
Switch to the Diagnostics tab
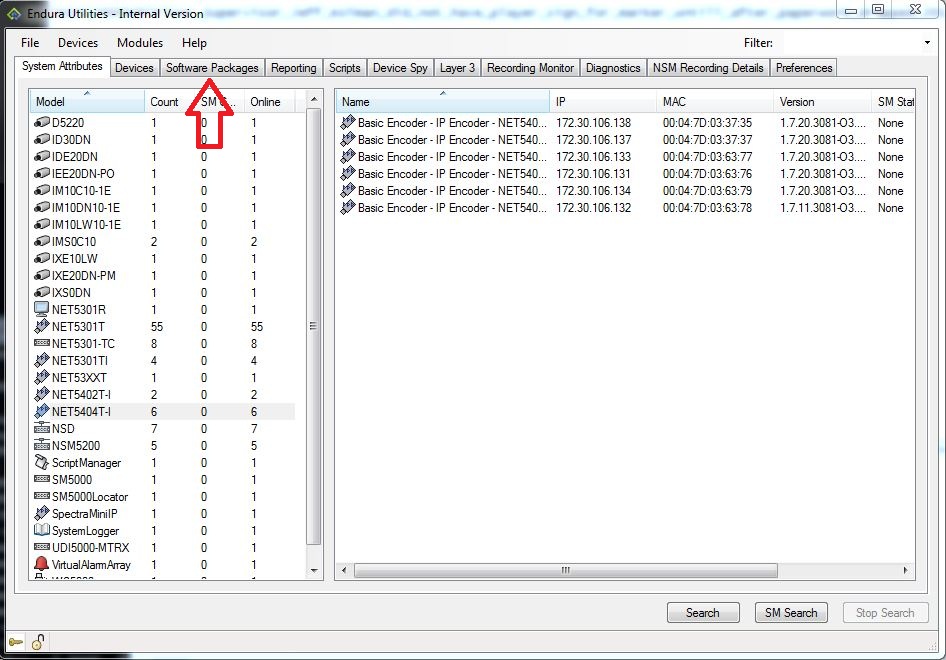click(x=613, y=67)
